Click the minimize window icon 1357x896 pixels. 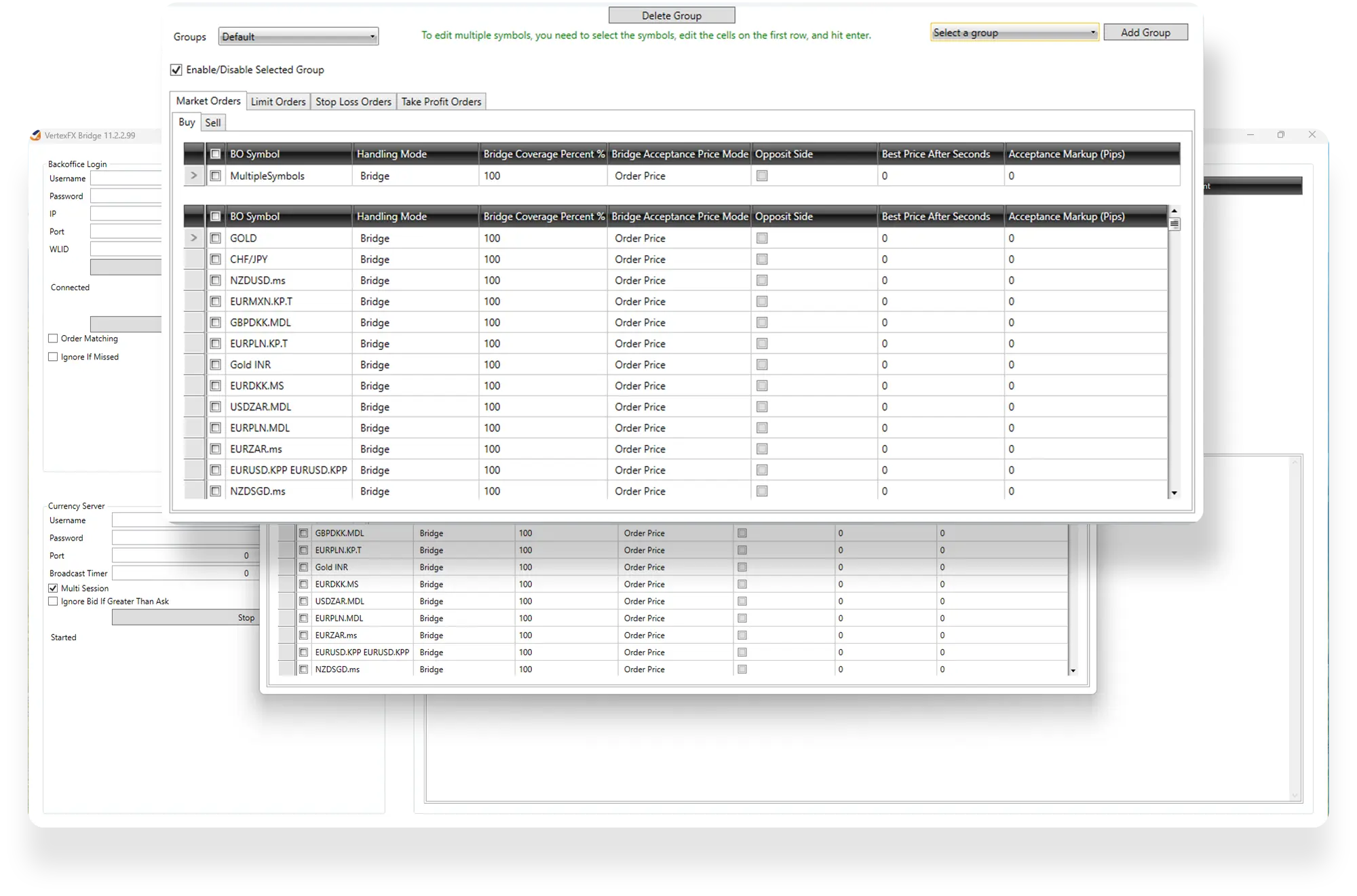tap(1250, 135)
